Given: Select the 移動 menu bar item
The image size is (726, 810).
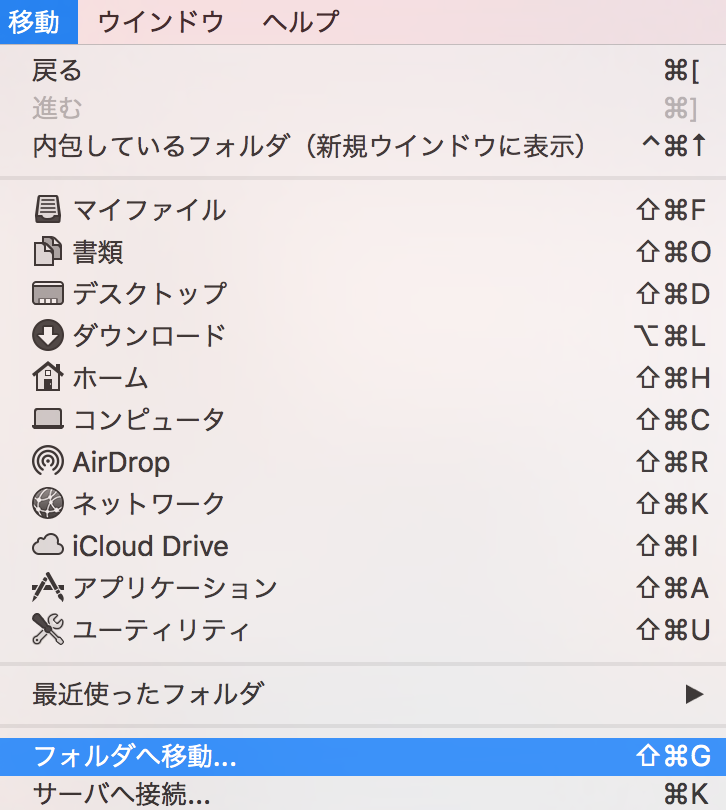Looking at the screenshot, I should click(35, 21).
